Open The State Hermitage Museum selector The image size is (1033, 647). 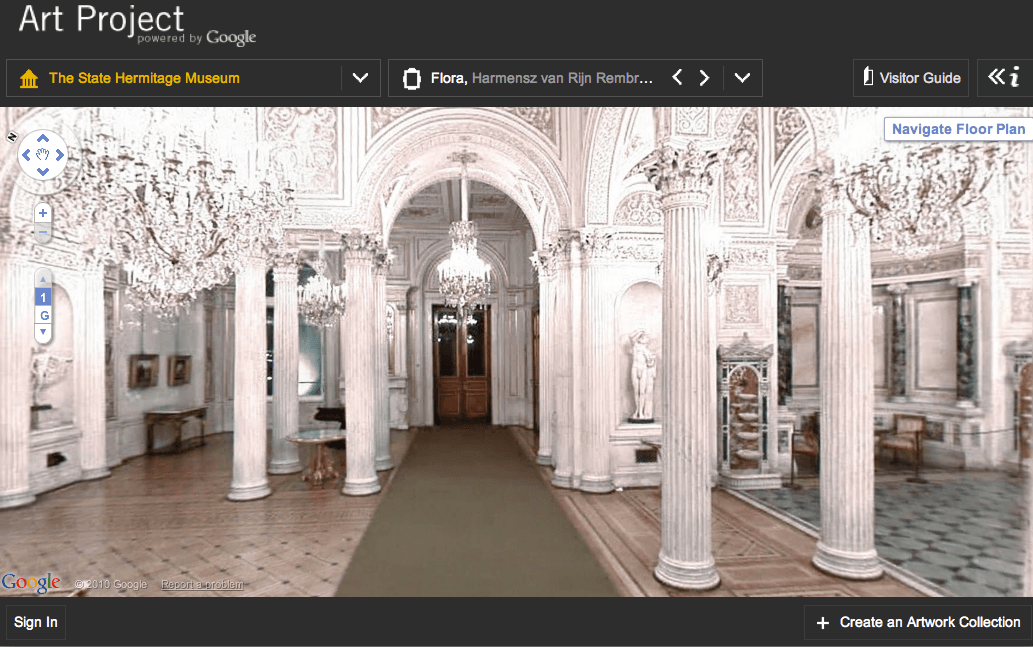point(193,78)
